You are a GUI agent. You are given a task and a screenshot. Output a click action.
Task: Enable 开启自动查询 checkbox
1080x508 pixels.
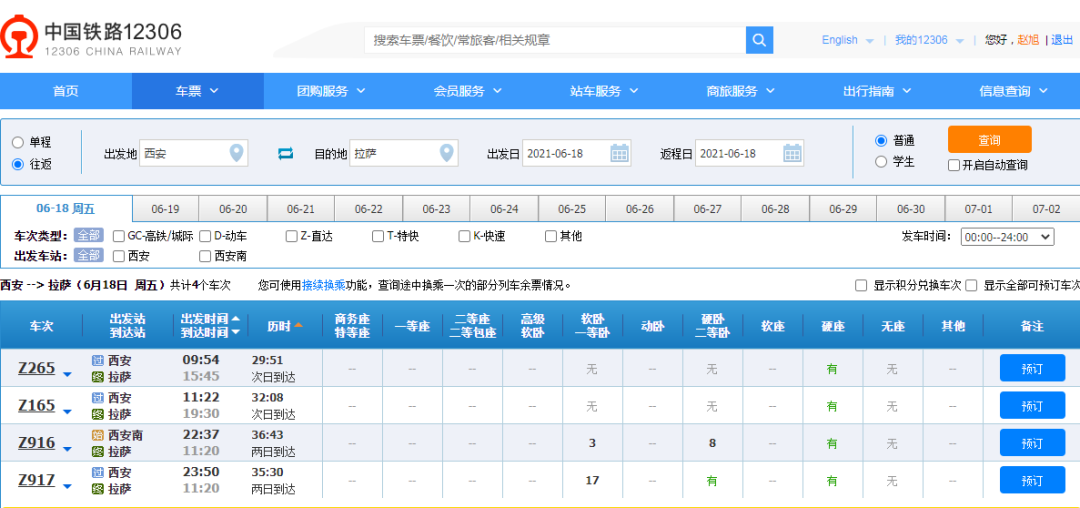click(x=954, y=165)
